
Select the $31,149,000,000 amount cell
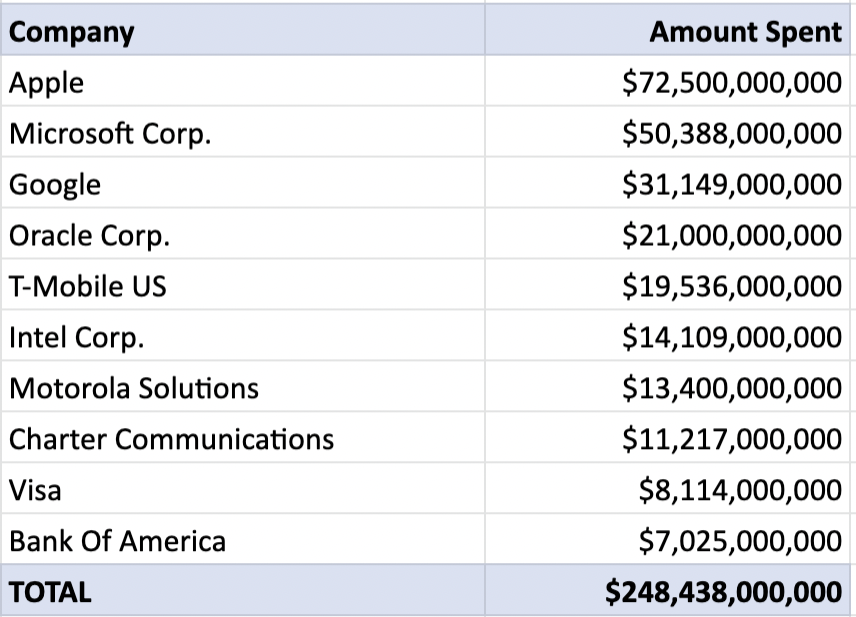732,185
